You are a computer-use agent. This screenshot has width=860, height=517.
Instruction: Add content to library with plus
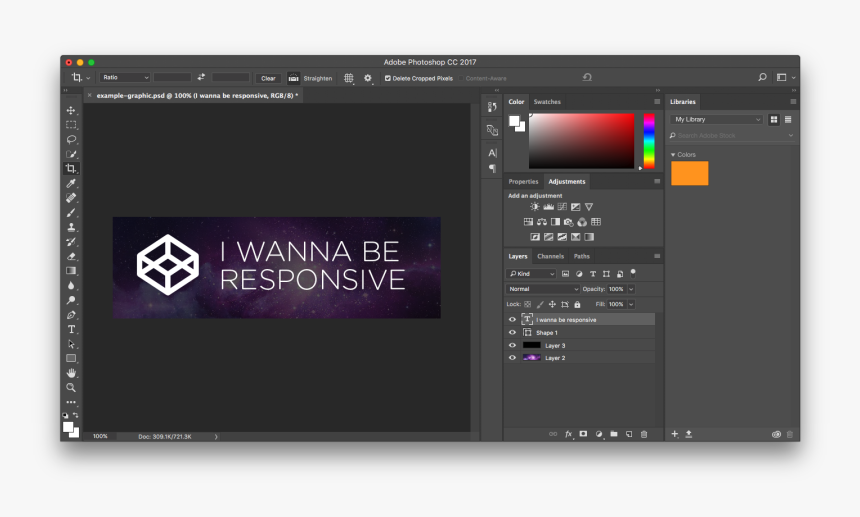click(675, 434)
